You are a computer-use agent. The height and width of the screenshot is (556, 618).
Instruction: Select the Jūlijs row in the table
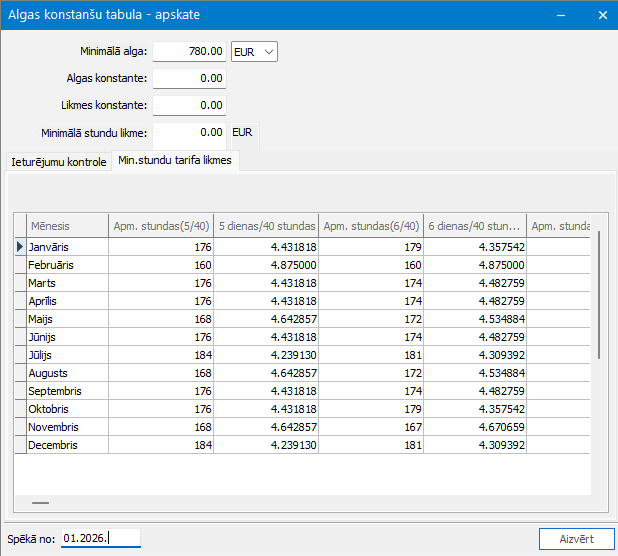pyautogui.click(x=302, y=355)
